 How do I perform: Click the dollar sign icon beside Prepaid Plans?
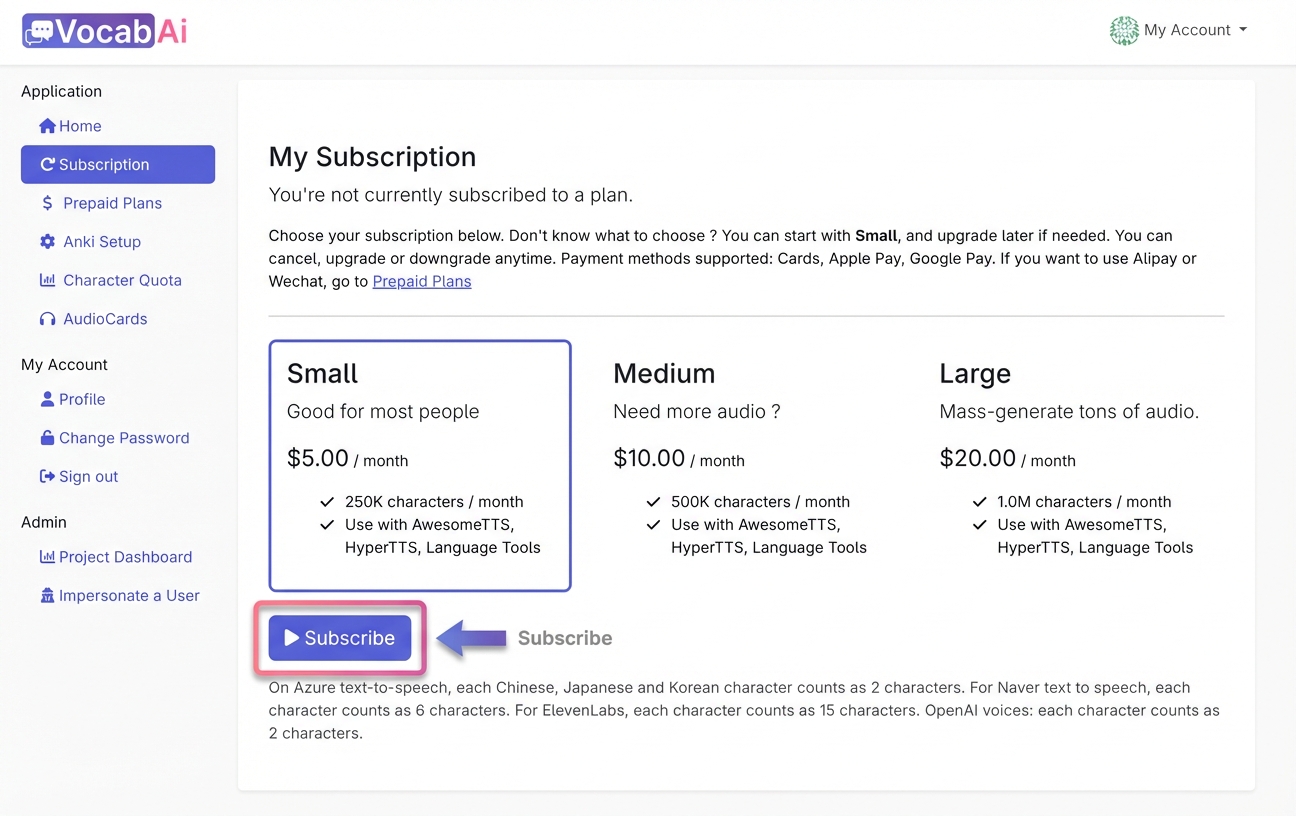(x=47, y=203)
